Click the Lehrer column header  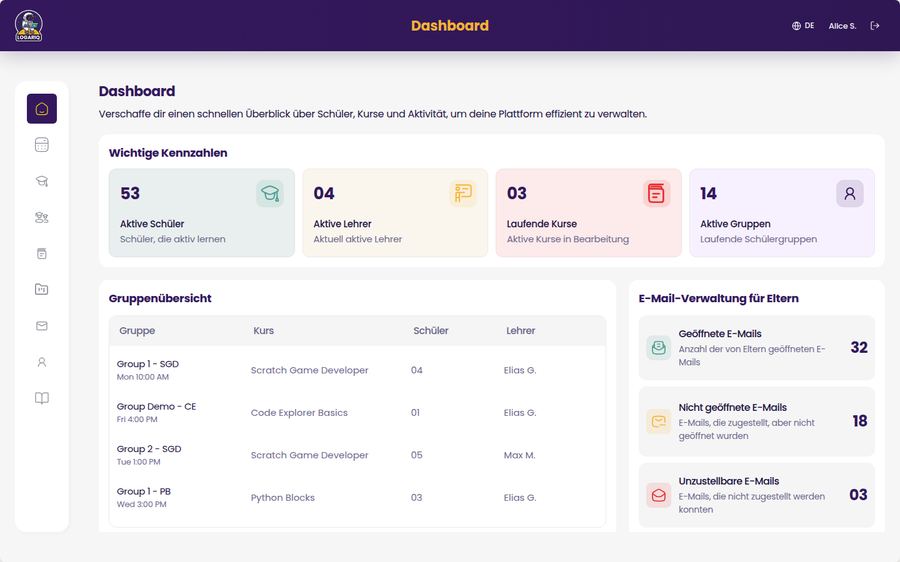[521, 331]
